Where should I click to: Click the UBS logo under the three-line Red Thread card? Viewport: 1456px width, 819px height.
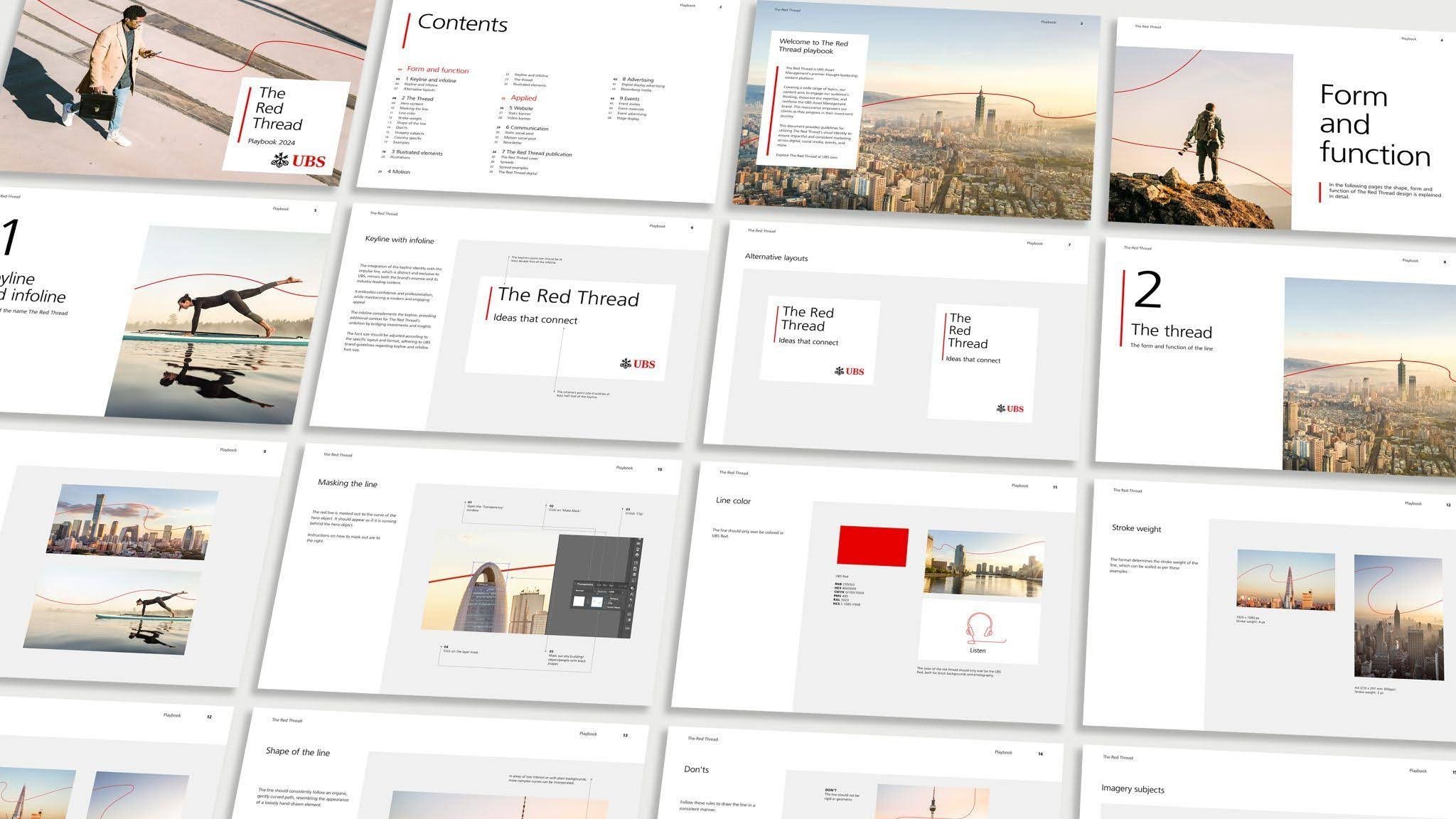[1010, 409]
